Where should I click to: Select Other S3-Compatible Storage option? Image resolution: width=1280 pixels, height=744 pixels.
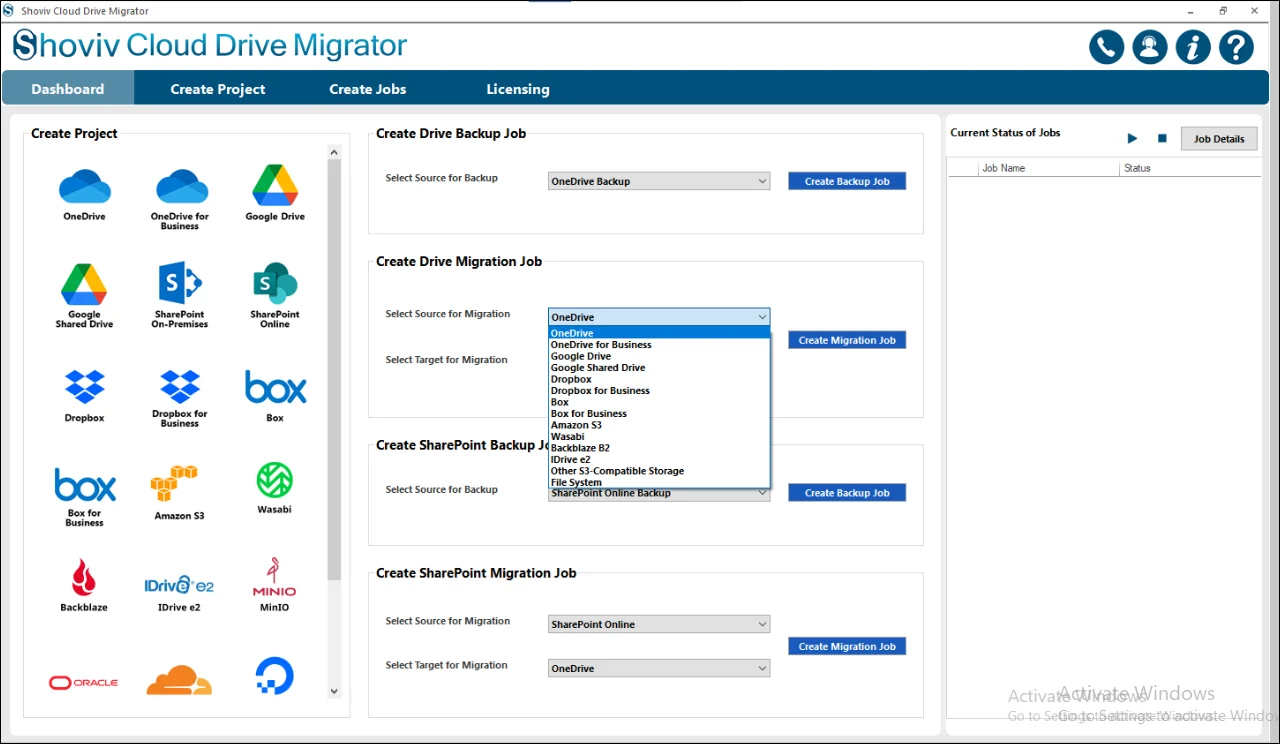pyautogui.click(x=659, y=471)
